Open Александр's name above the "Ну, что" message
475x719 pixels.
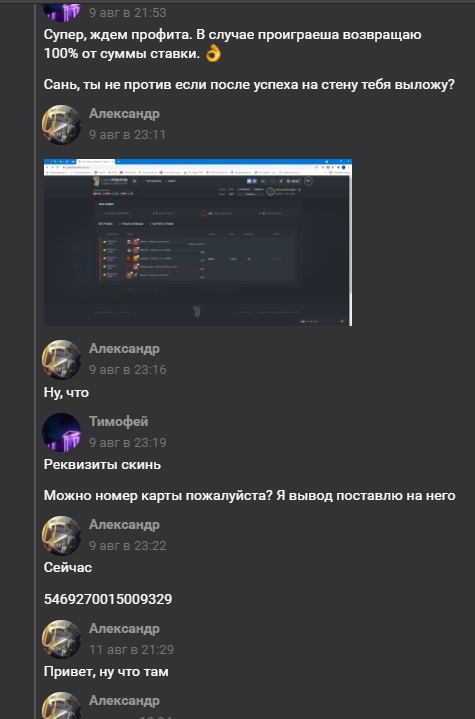tap(124, 348)
